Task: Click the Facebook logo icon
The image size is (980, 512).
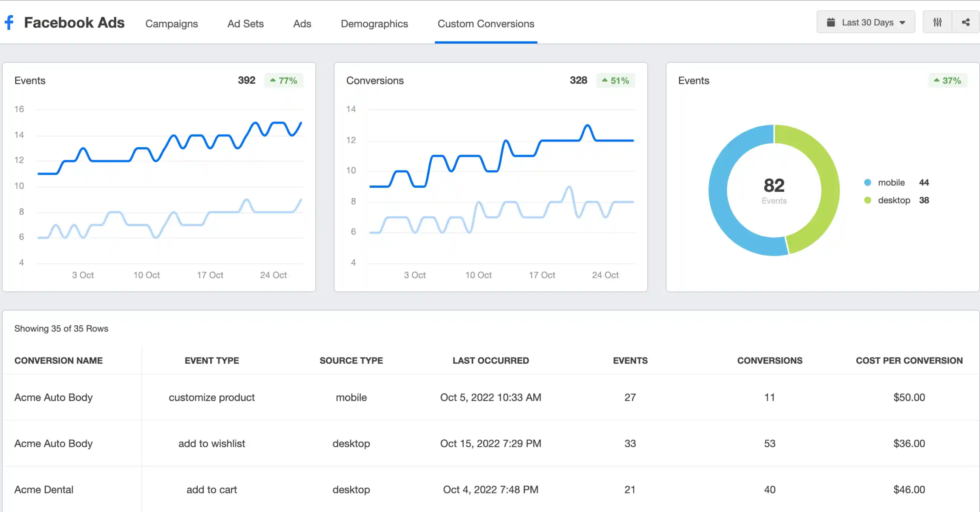Action: 9,23
